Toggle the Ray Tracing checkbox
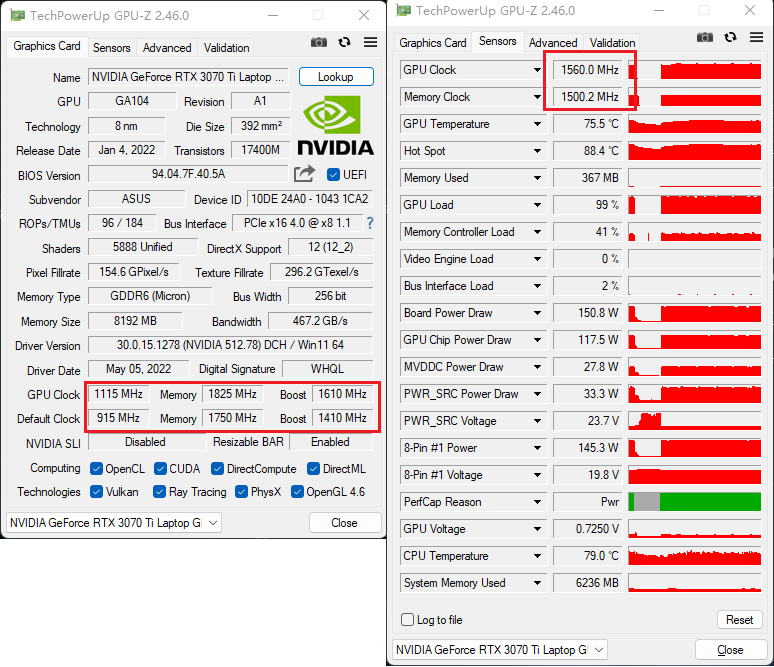The image size is (774, 667). 159,492
